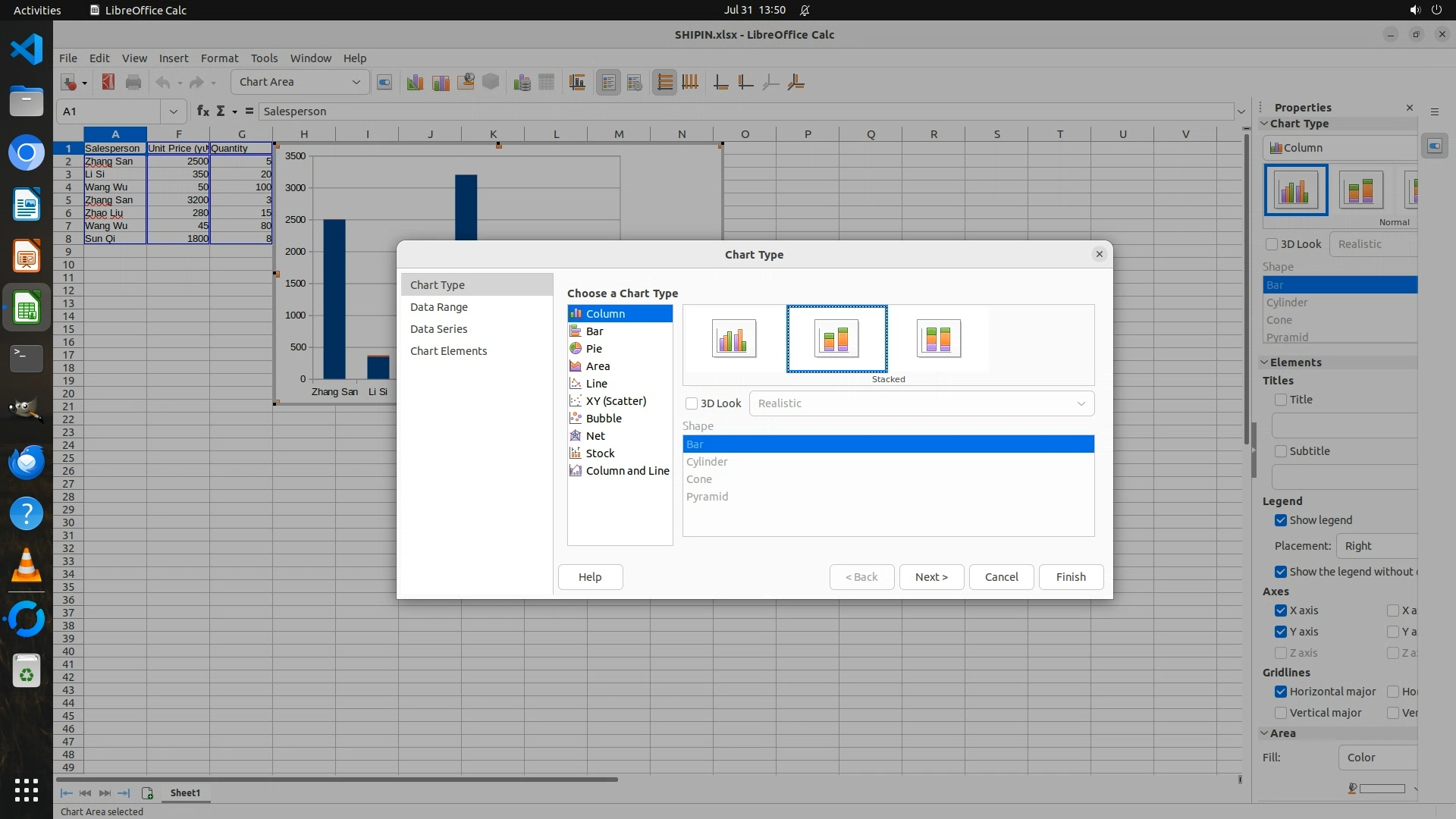The image size is (1456, 819).
Task: Select the Bubble chart type
Action: tap(604, 419)
